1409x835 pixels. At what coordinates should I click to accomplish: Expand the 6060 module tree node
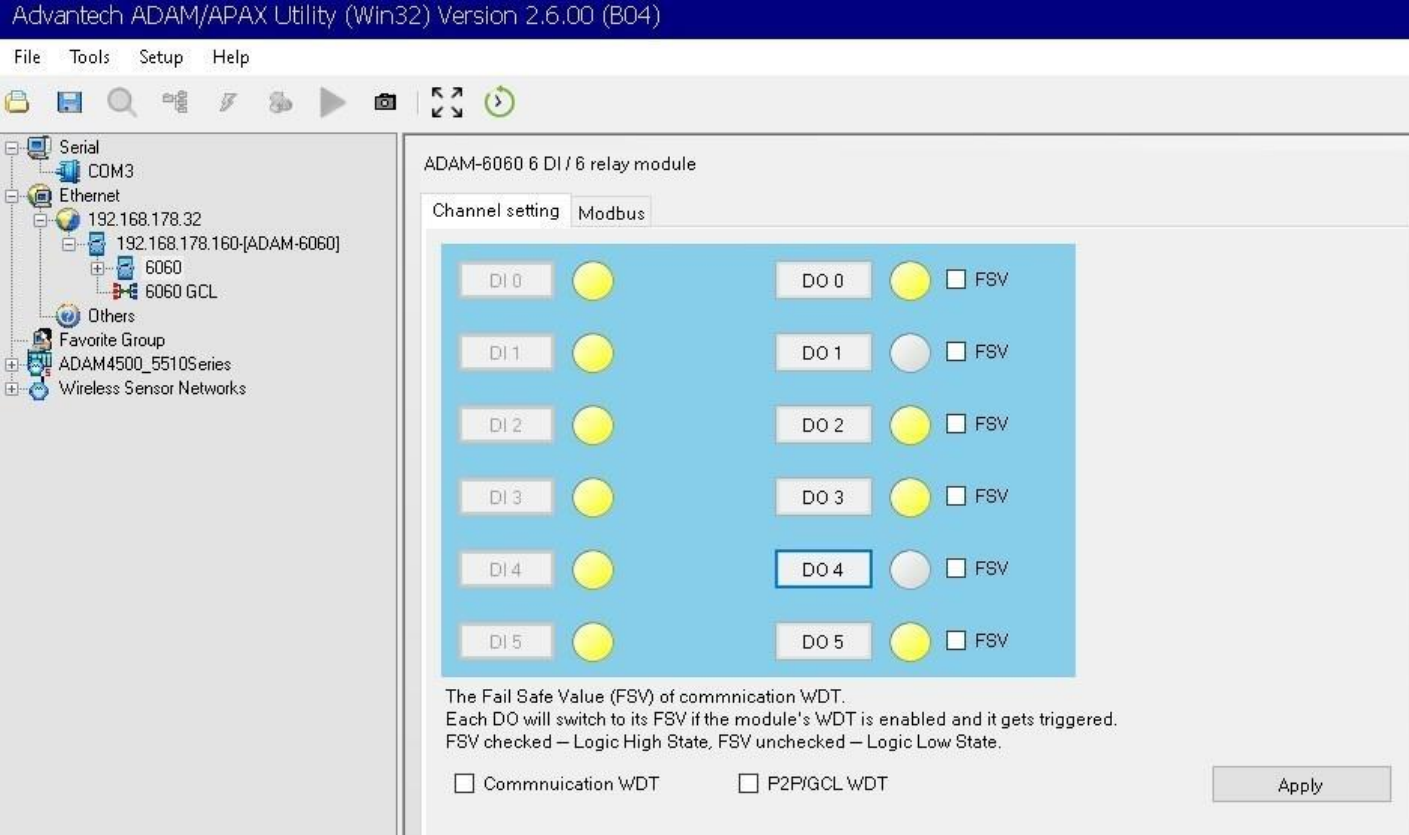(x=98, y=268)
